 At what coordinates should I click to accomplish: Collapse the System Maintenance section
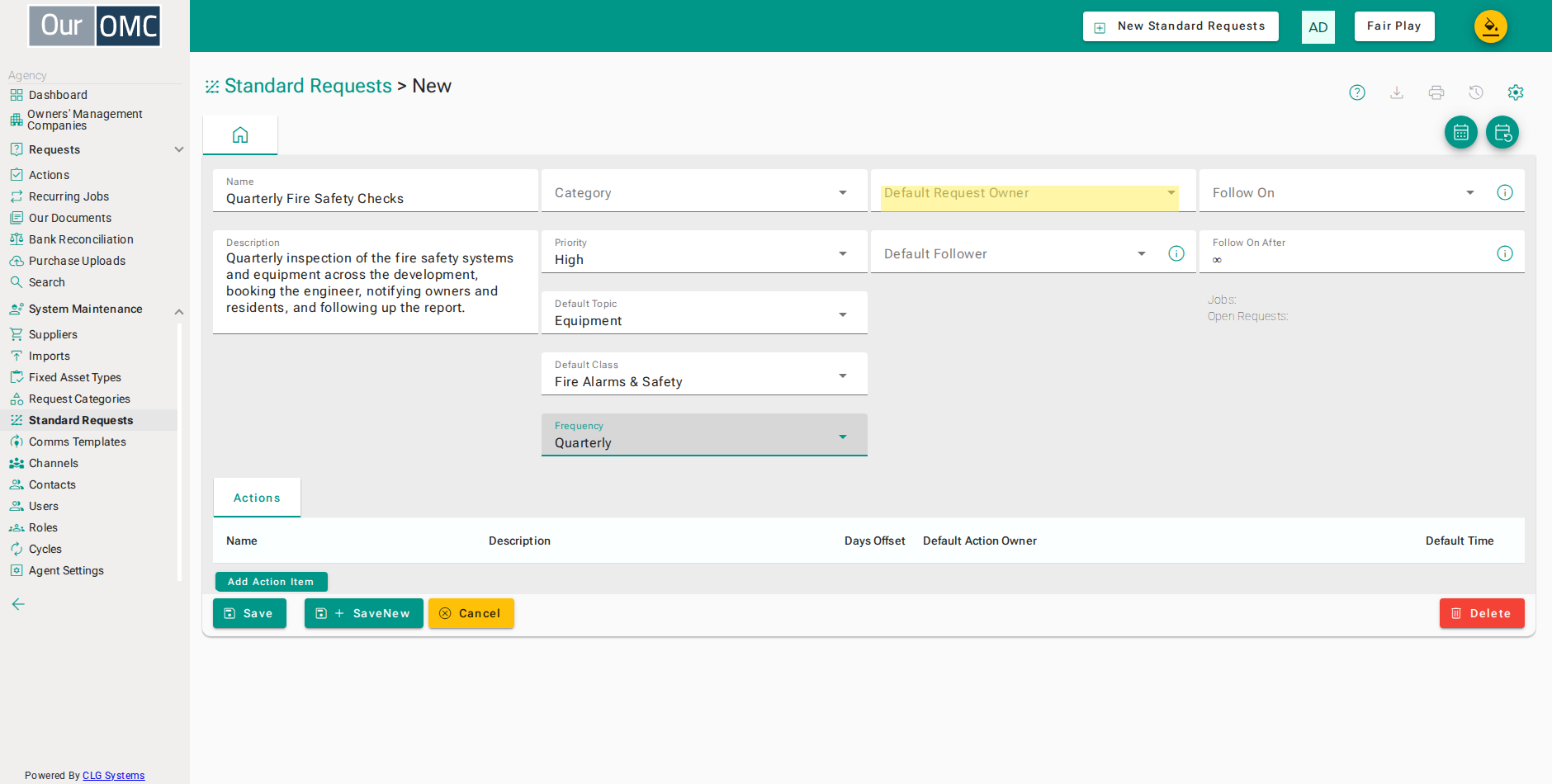179,311
